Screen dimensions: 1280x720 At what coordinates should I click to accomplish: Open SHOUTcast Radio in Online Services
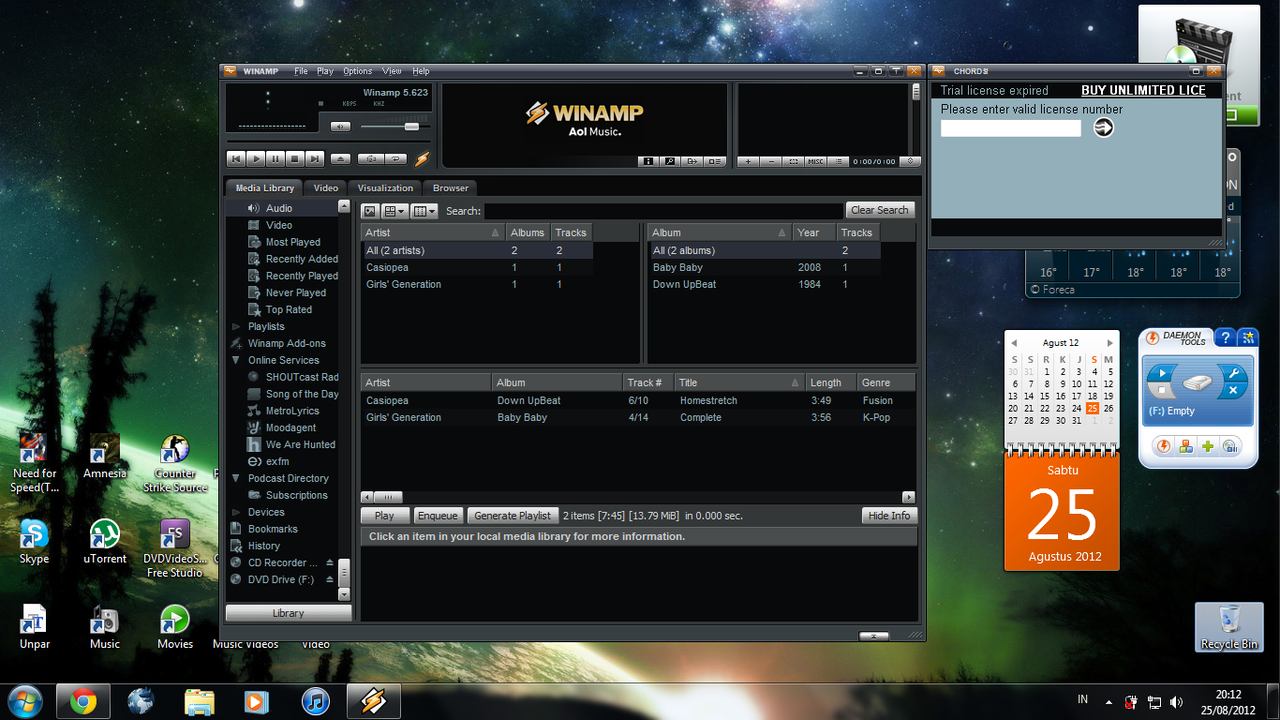point(302,377)
